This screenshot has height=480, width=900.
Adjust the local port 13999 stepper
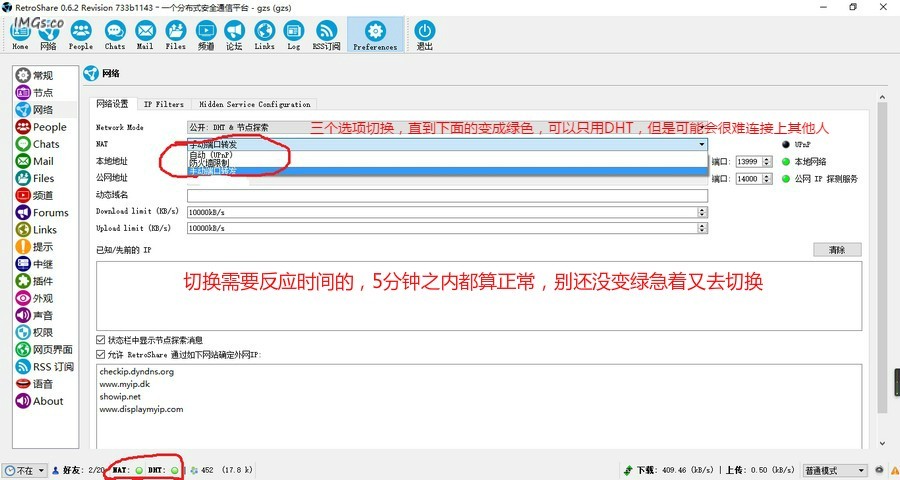pyautogui.click(x=766, y=162)
